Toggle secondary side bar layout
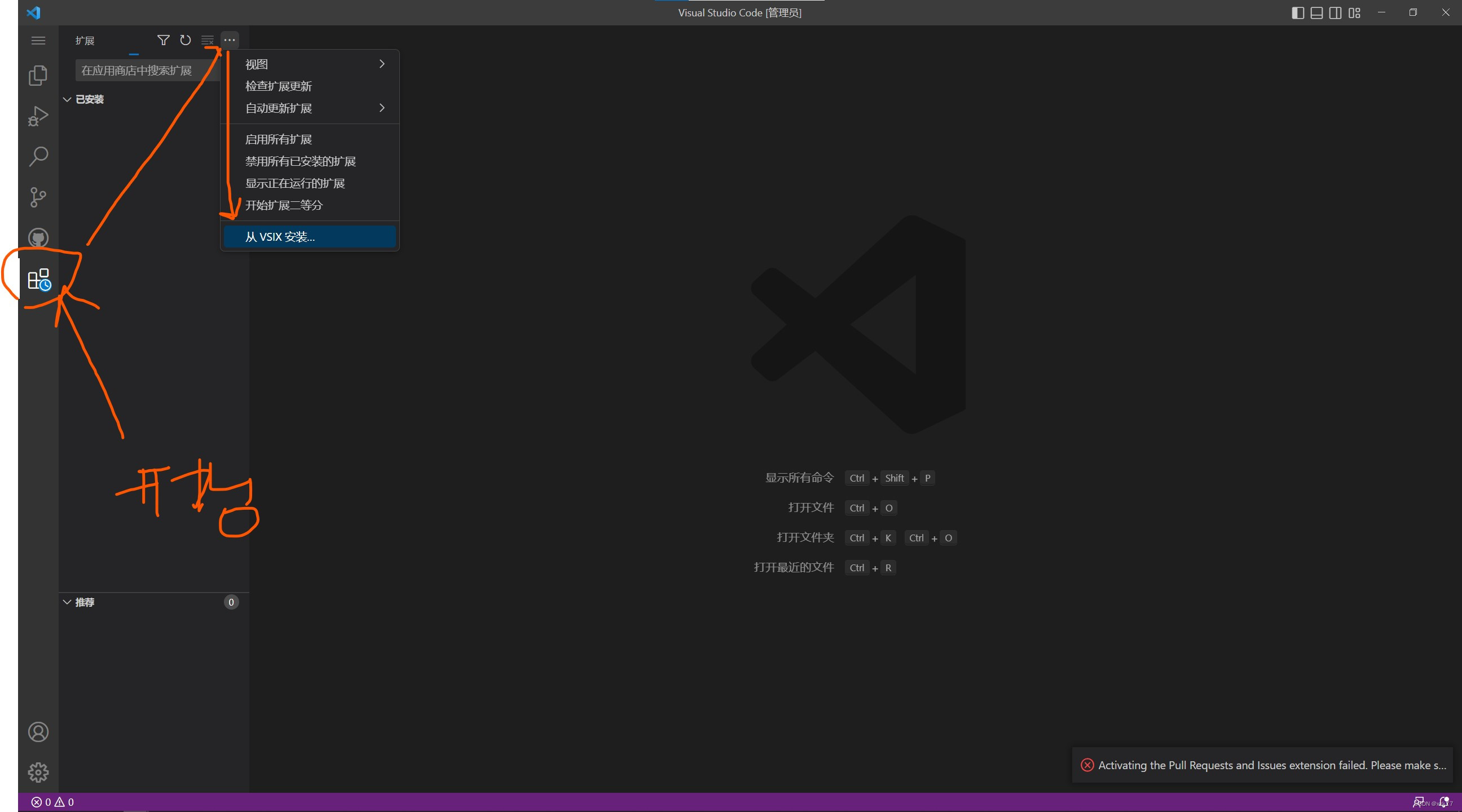 (x=1336, y=12)
